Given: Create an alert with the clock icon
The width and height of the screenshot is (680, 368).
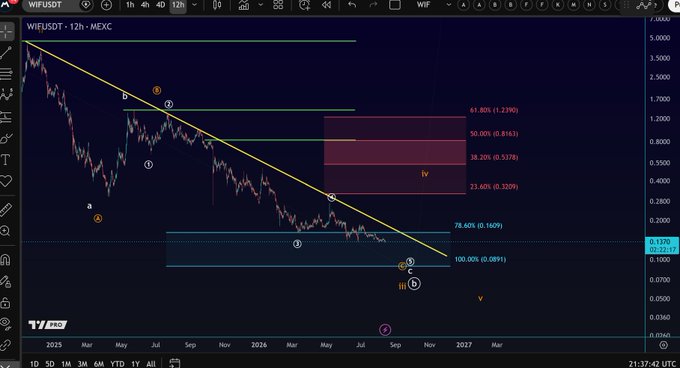Looking at the screenshot, I should [x=304, y=5].
